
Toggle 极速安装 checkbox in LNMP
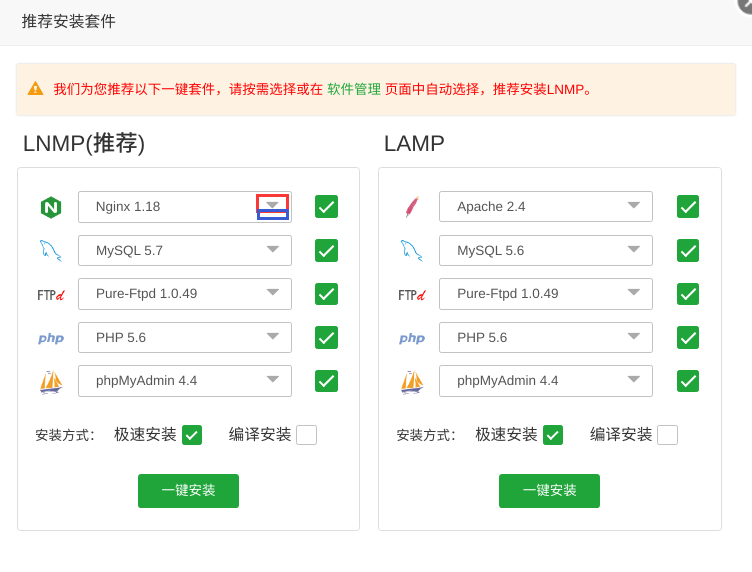pos(192,435)
